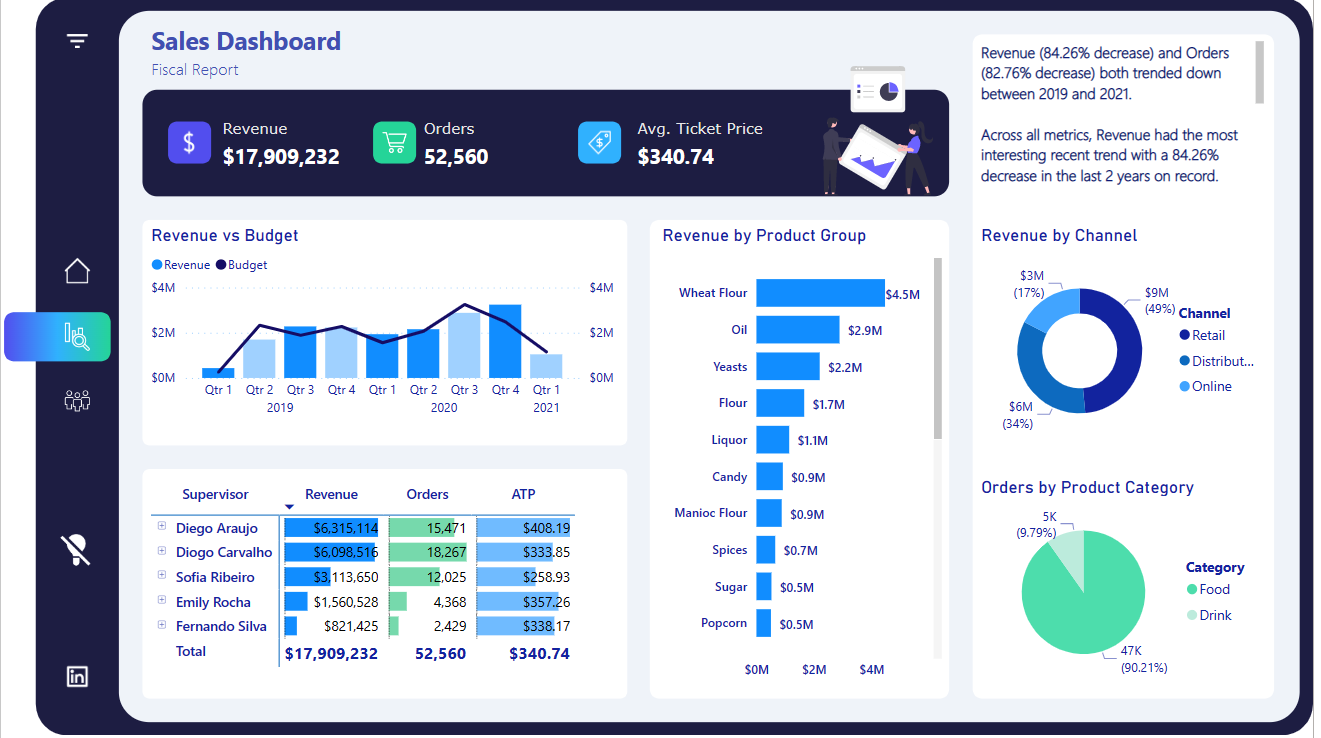The image size is (1321, 738).
Task: Click the Candy category label
Action: (730, 477)
